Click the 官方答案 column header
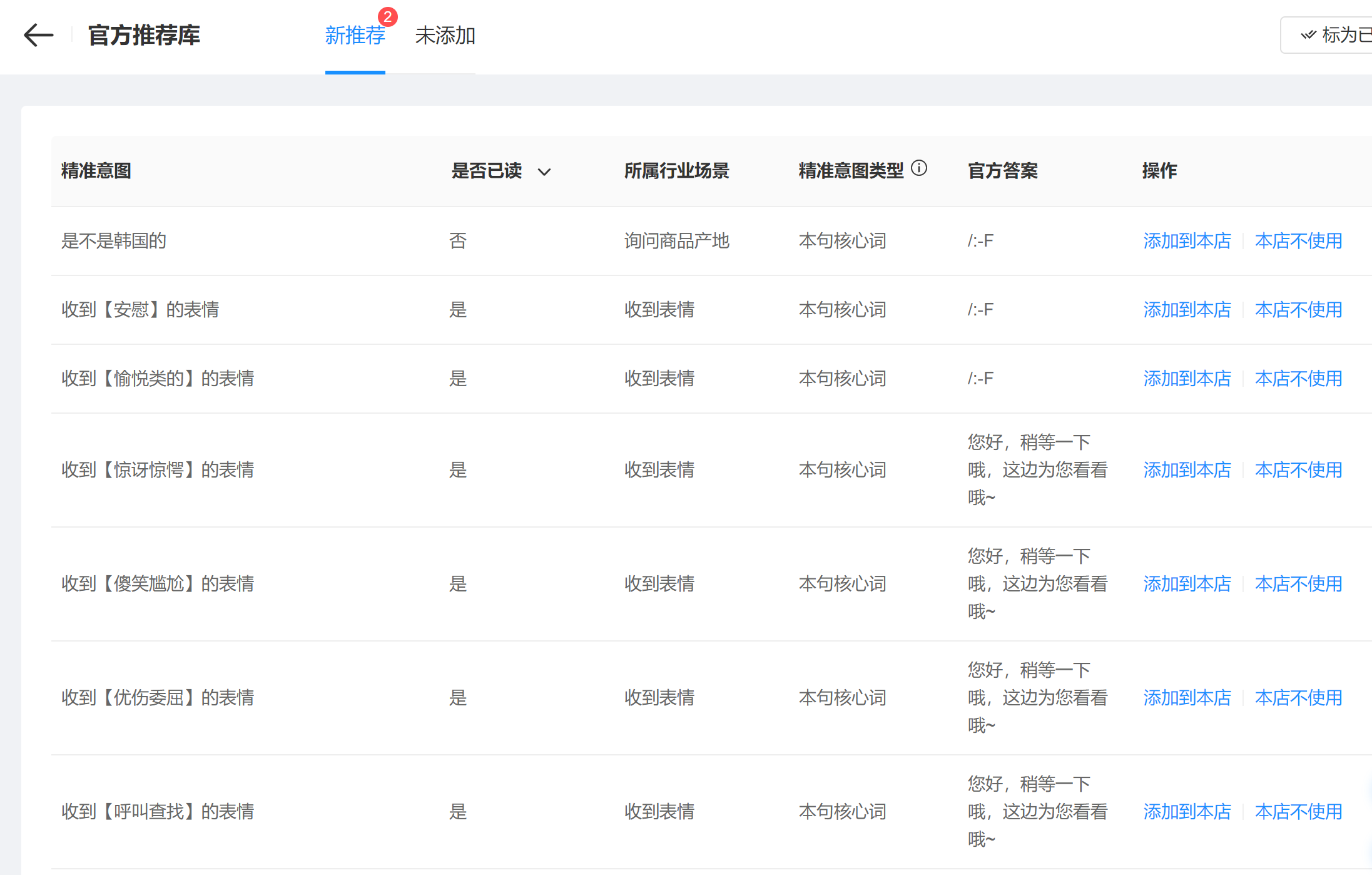The width and height of the screenshot is (1372, 875). point(1003,171)
